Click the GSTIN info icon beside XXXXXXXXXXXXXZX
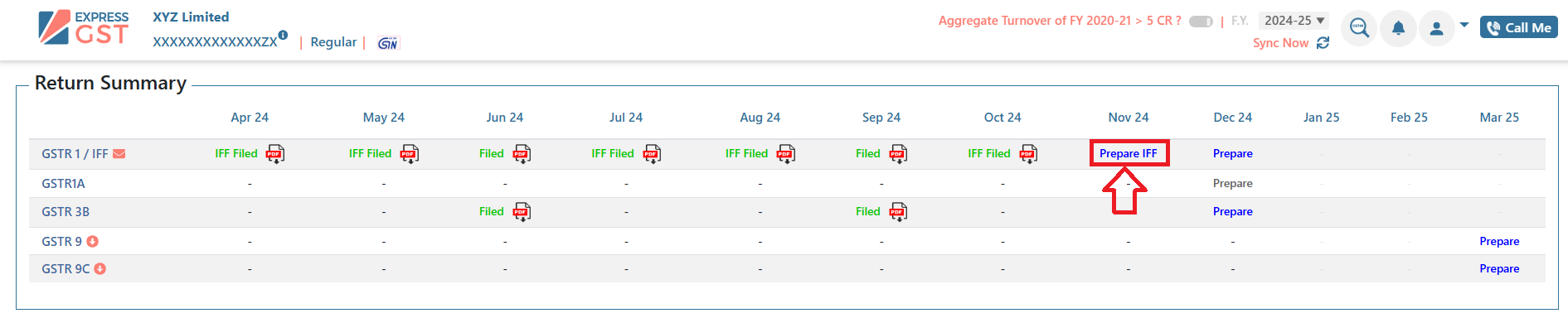Screen dimensions: 1568x318 pos(283,35)
